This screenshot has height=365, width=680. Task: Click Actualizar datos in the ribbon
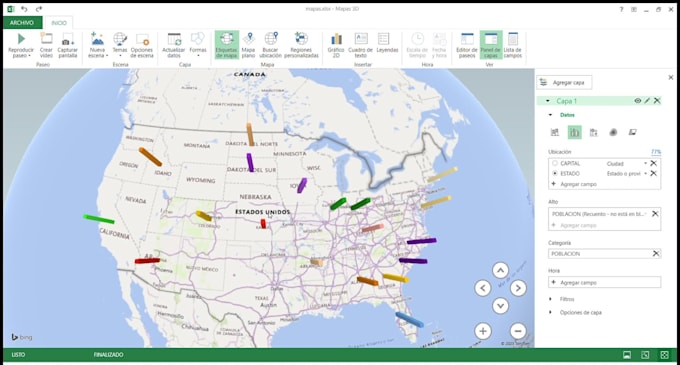[174, 45]
